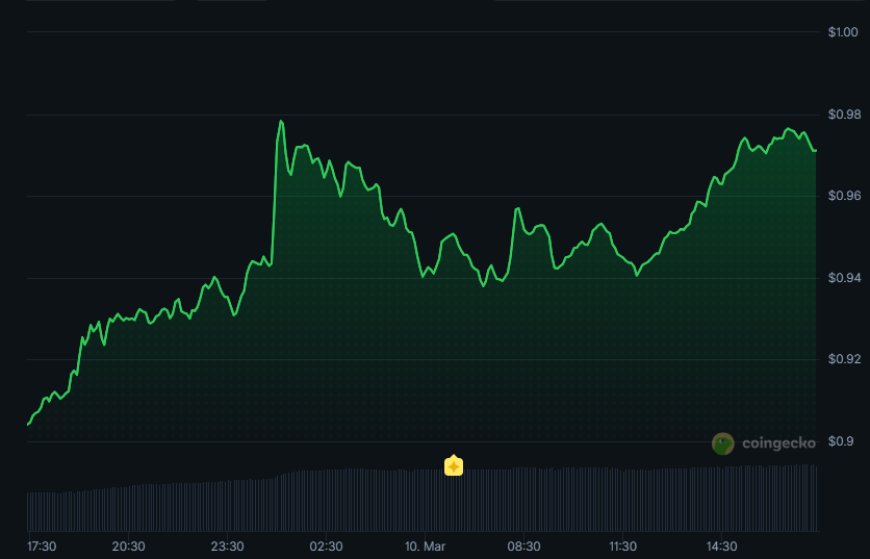870x559 pixels.
Task: Click the $0.9 price axis label
Action: pyautogui.click(x=841, y=441)
